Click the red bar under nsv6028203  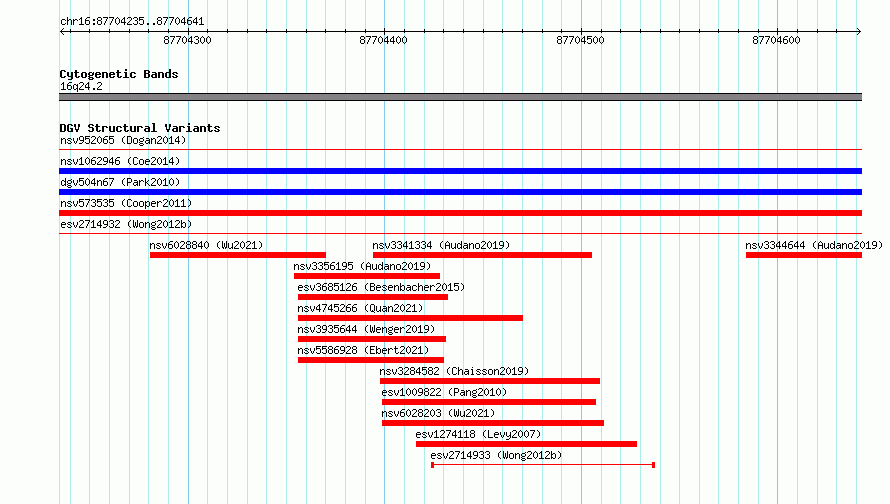[493, 423]
